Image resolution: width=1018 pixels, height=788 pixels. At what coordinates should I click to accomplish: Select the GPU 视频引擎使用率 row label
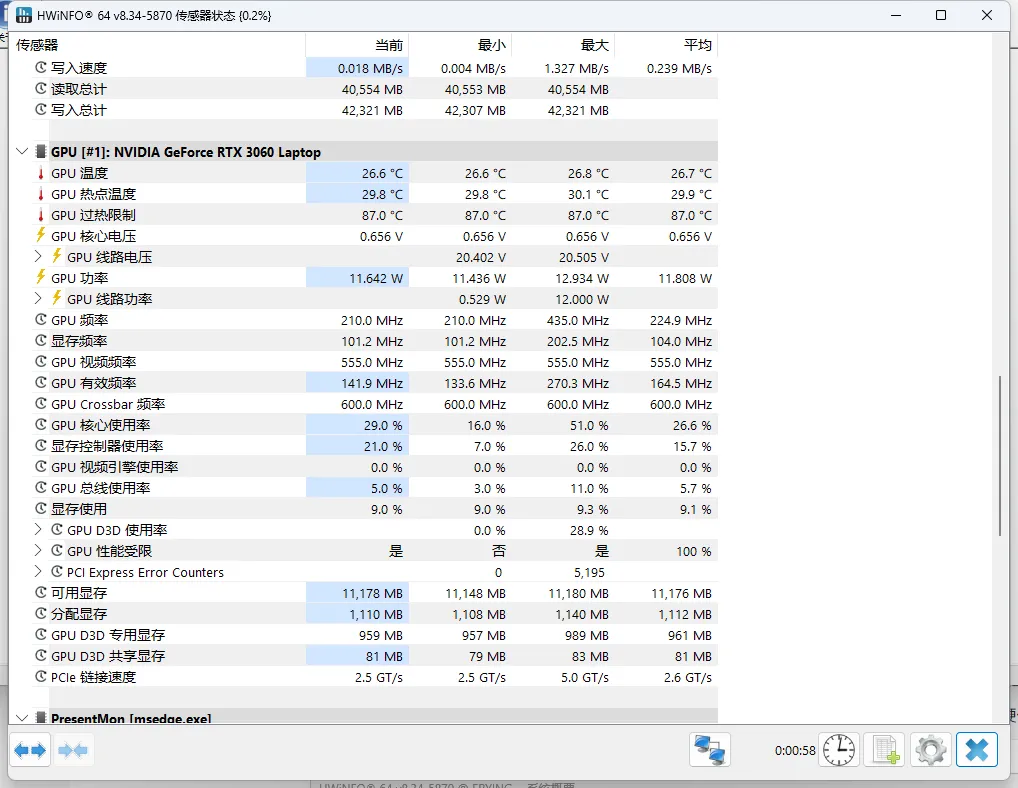click(x=115, y=467)
